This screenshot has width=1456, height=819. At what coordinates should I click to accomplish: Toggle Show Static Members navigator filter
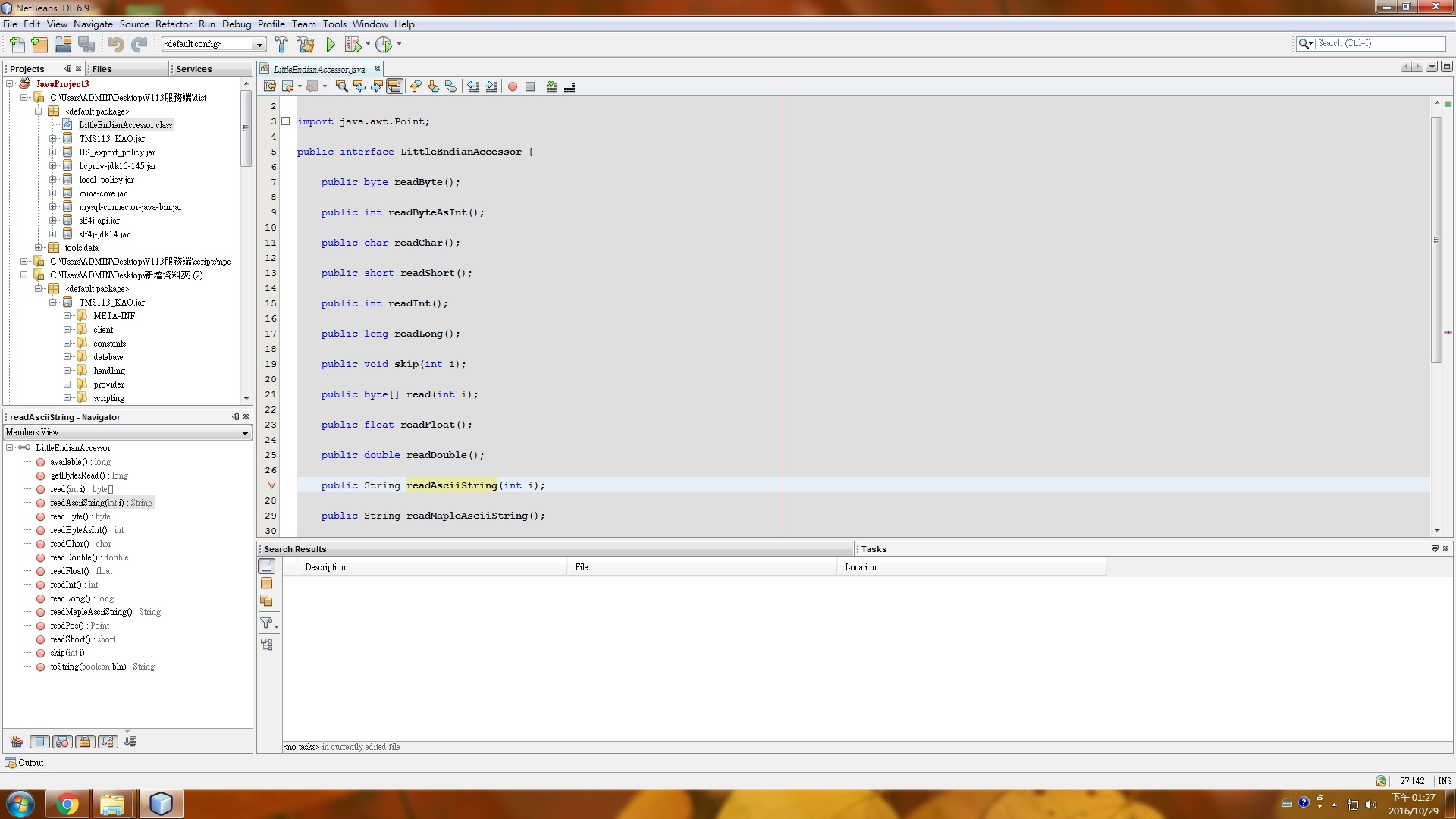point(62,742)
